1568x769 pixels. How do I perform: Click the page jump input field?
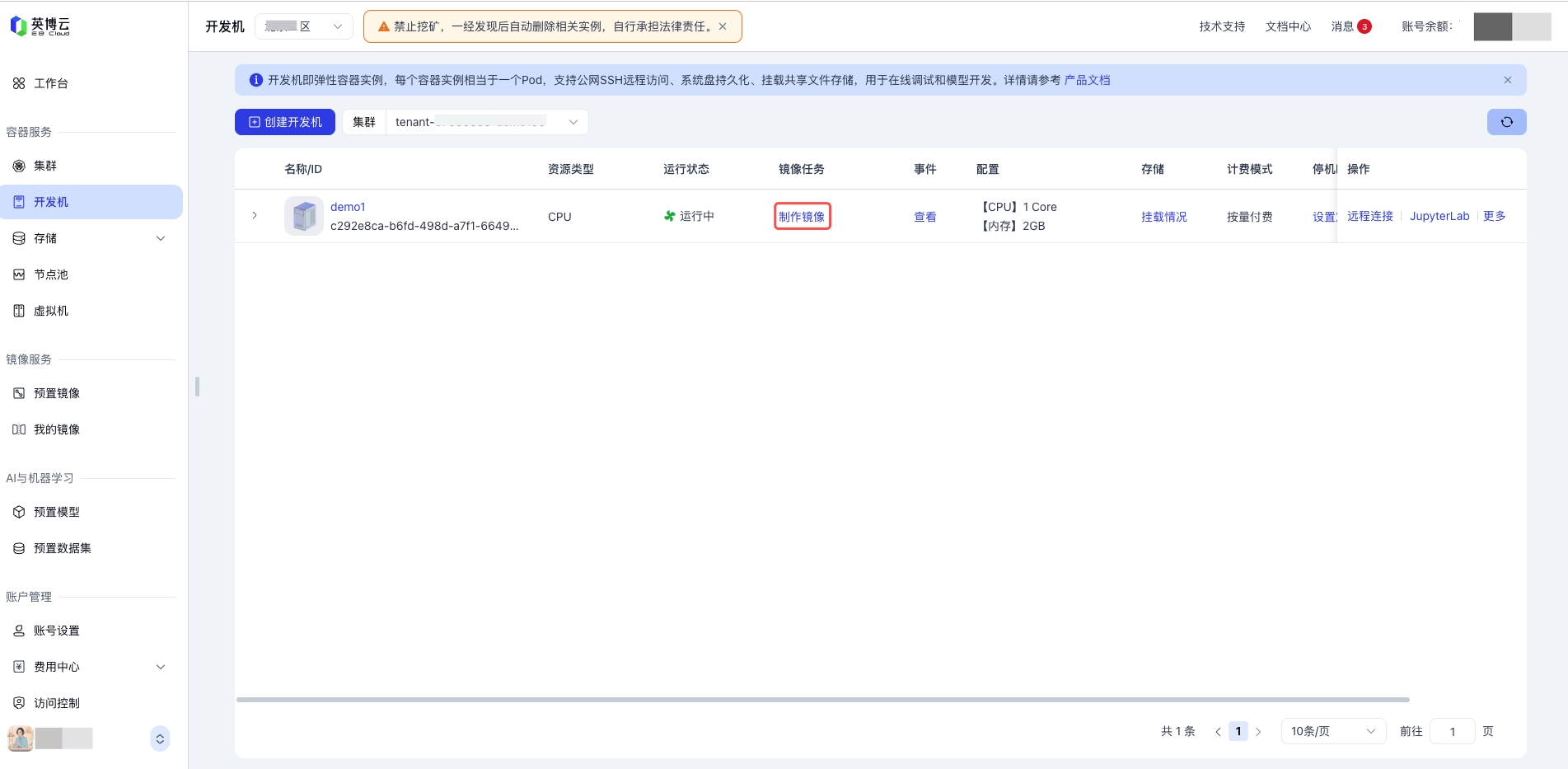pos(1452,731)
